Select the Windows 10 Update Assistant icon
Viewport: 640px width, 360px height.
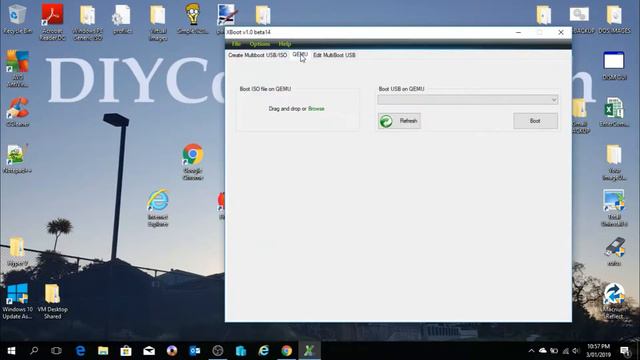17,301
